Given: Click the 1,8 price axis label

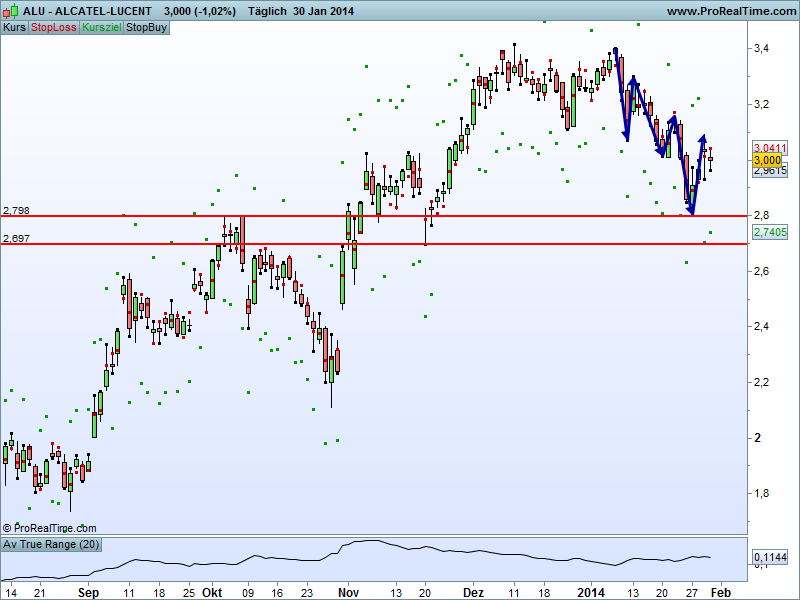Looking at the screenshot, I should (762, 493).
